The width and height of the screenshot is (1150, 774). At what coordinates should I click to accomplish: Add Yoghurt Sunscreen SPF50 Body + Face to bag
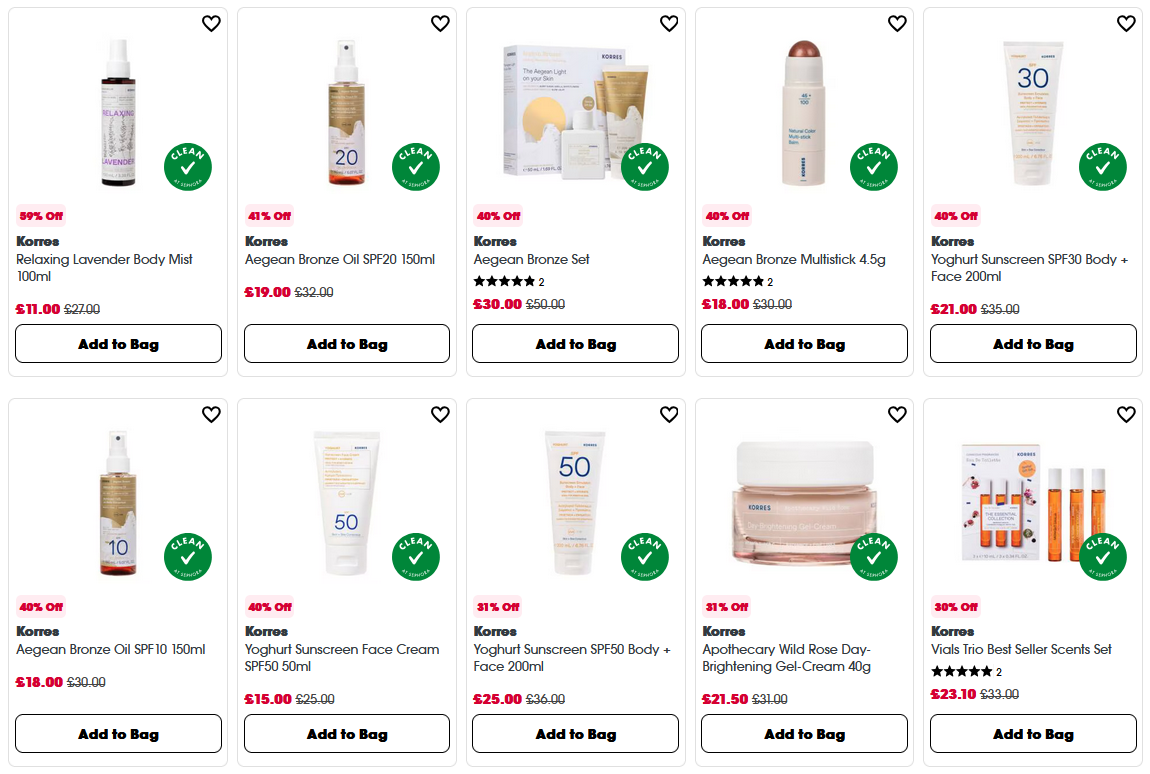575,733
